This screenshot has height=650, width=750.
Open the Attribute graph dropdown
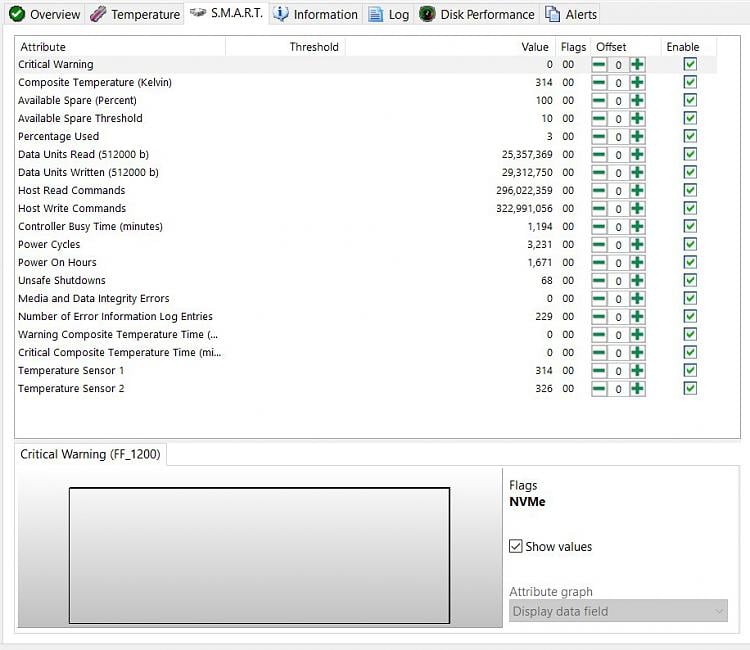(x=618, y=611)
